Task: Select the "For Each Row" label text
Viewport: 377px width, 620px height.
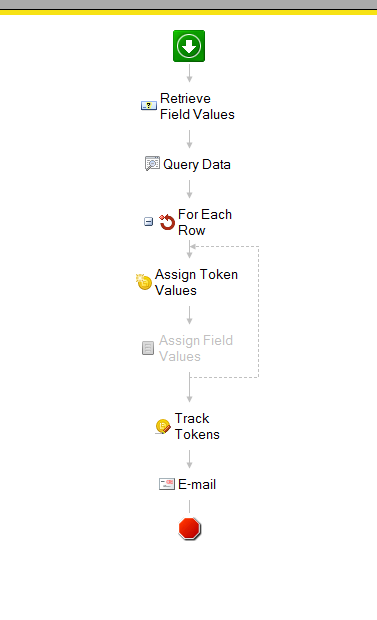Action: [205, 222]
